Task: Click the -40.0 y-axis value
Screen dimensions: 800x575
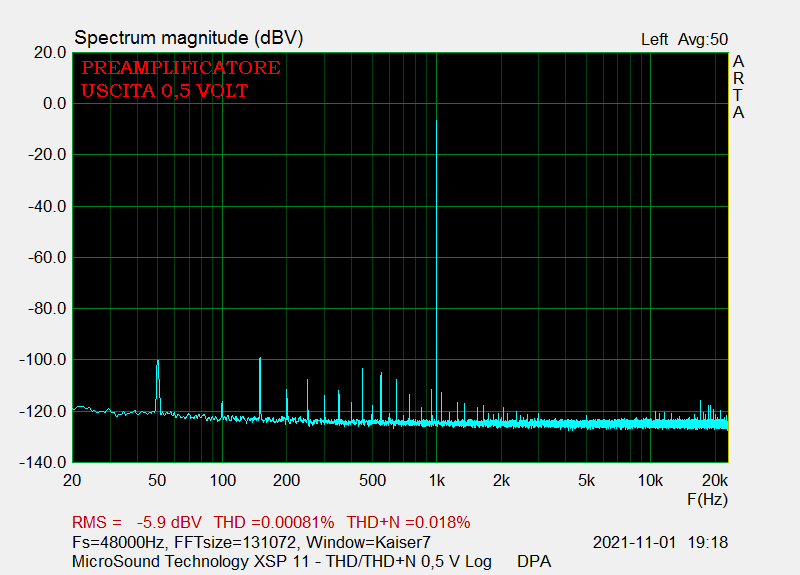Action: pos(47,207)
